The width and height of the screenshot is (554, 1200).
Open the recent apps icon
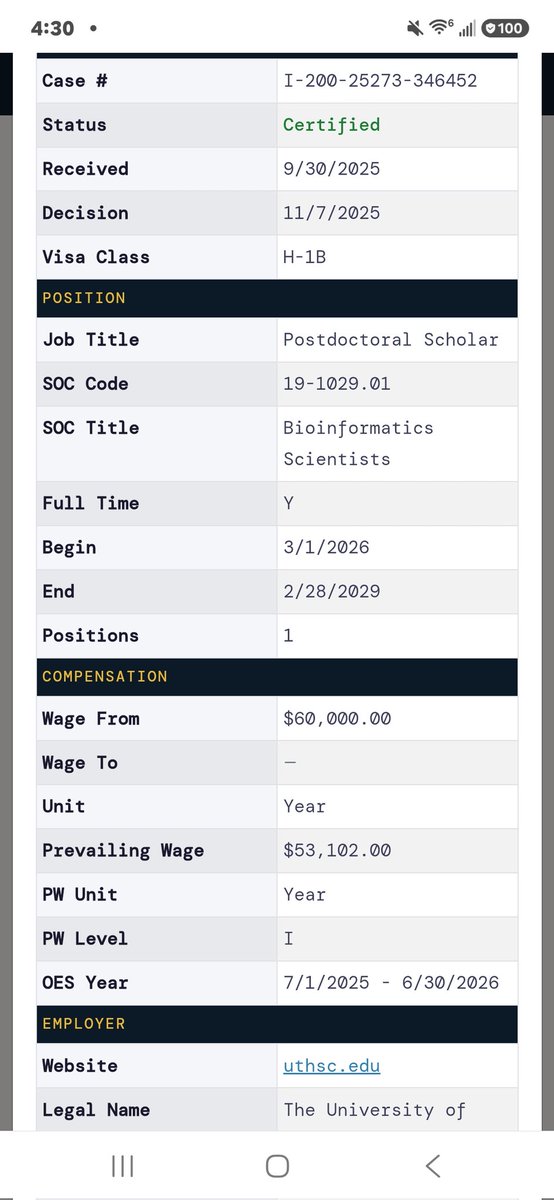[x=123, y=1165]
